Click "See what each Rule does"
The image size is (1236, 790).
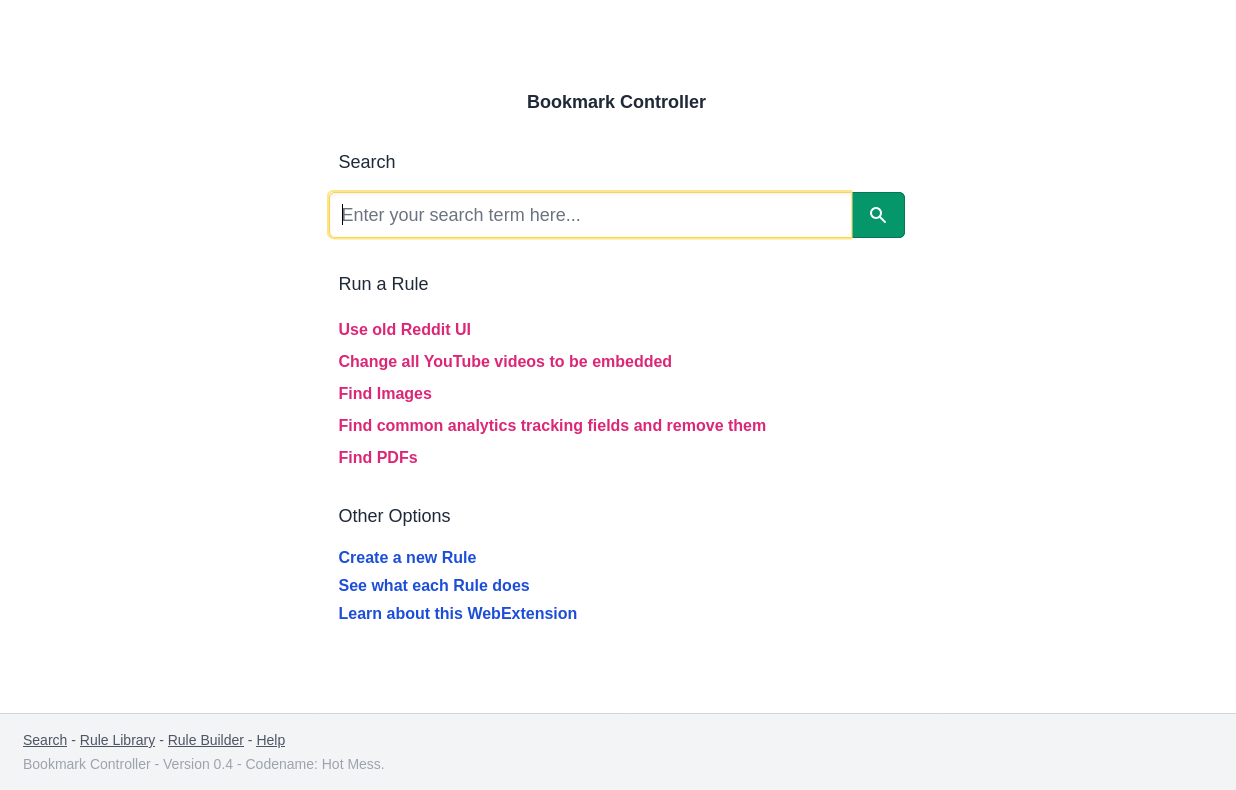434,585
